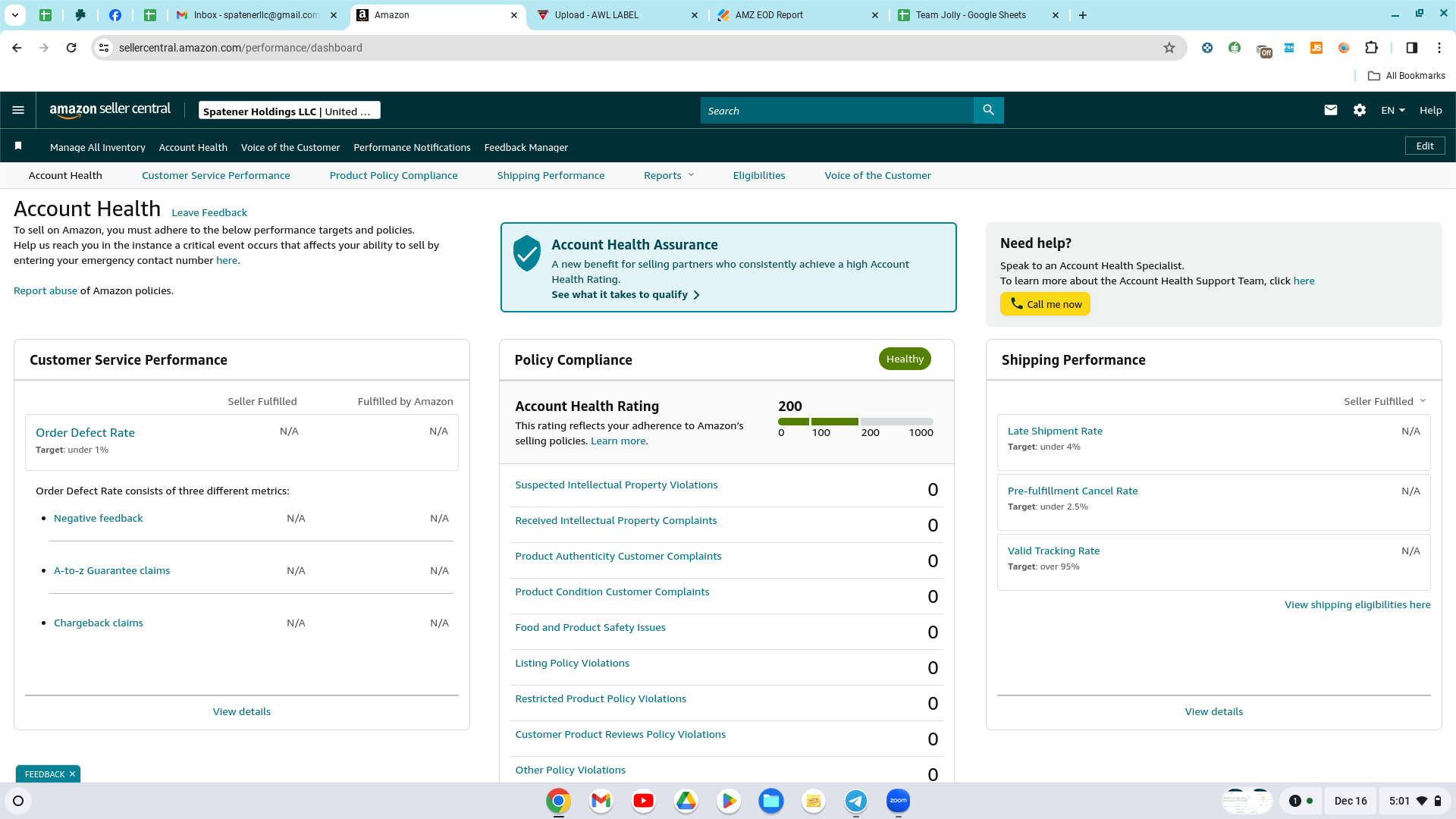Open the messages envelope icon

pos(1330,110)
